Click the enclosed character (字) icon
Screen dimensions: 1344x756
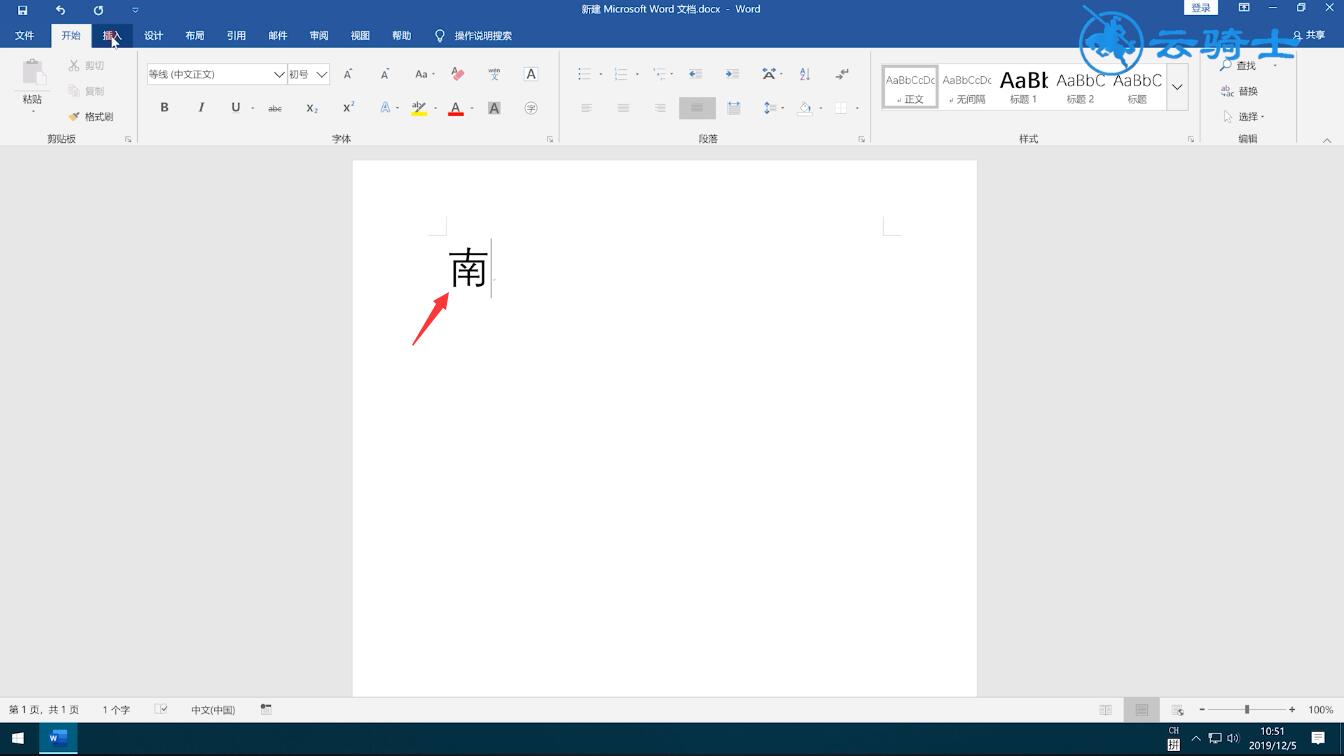click(x=531, y=108)
